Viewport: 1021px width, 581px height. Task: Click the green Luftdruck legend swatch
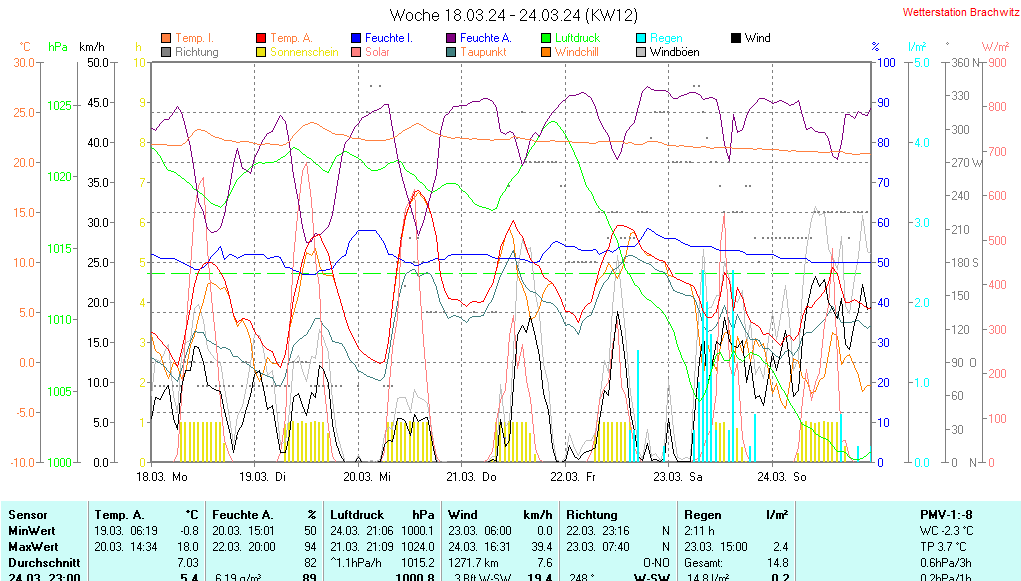(546, 38)
